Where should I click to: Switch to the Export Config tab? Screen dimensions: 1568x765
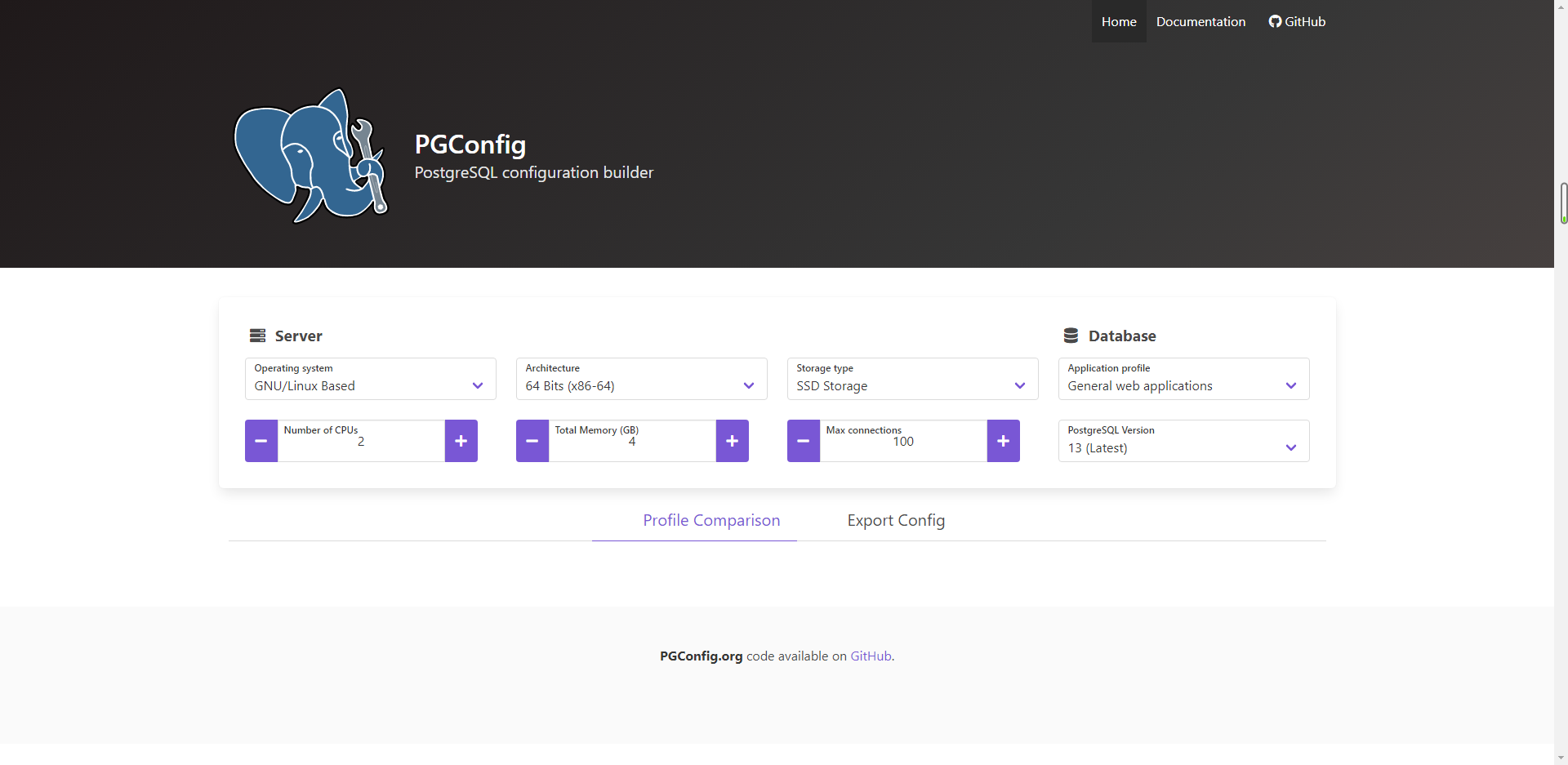tap(896, 520)
